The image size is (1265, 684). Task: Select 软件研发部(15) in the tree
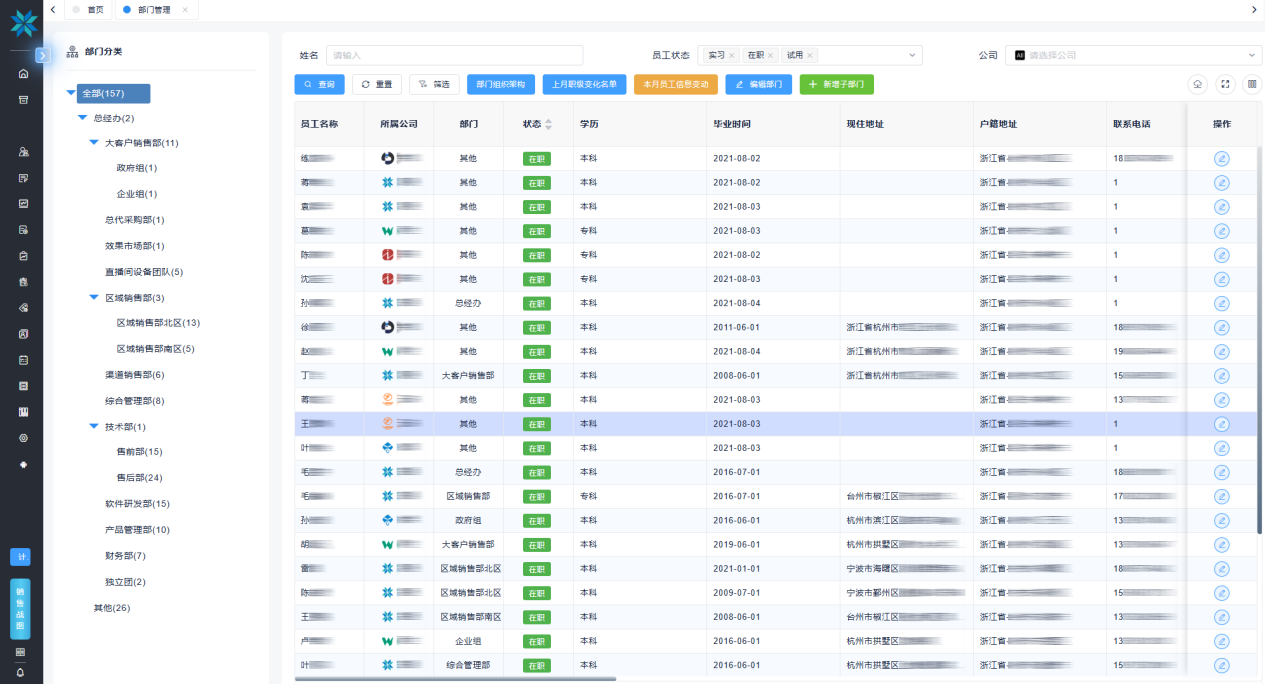[x=138, y=504]
